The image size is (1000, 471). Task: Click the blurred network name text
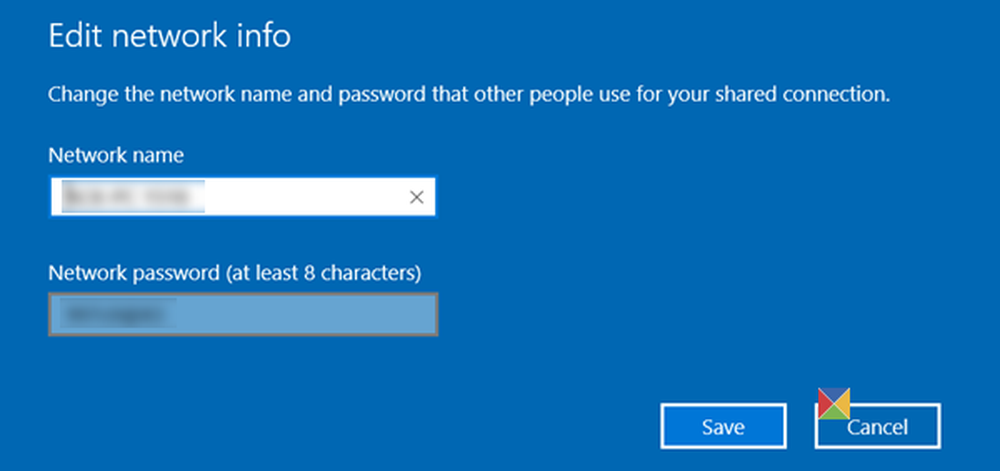[x=131, y=197]
